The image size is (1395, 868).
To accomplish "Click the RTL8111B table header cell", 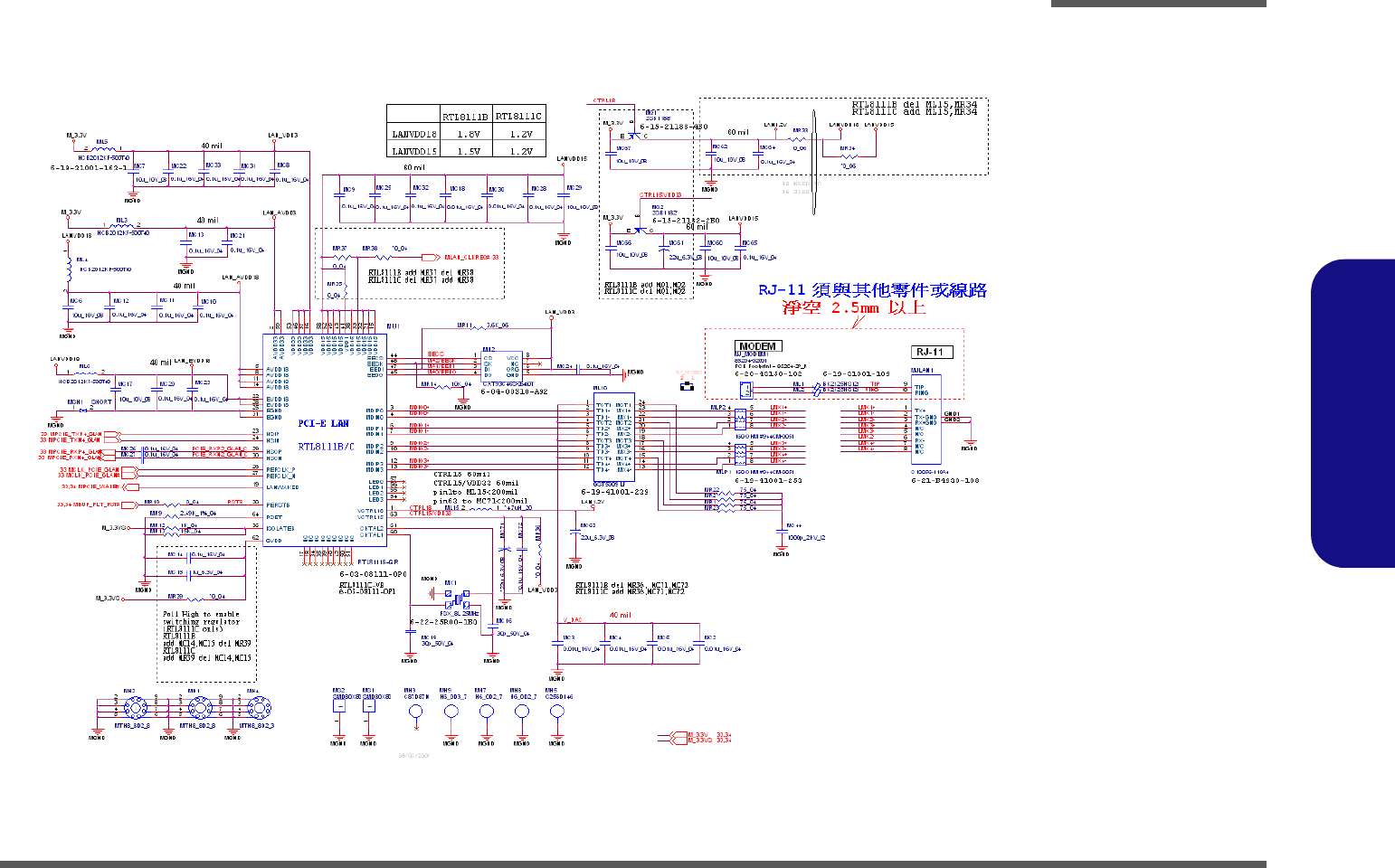I will click(466, 116).
